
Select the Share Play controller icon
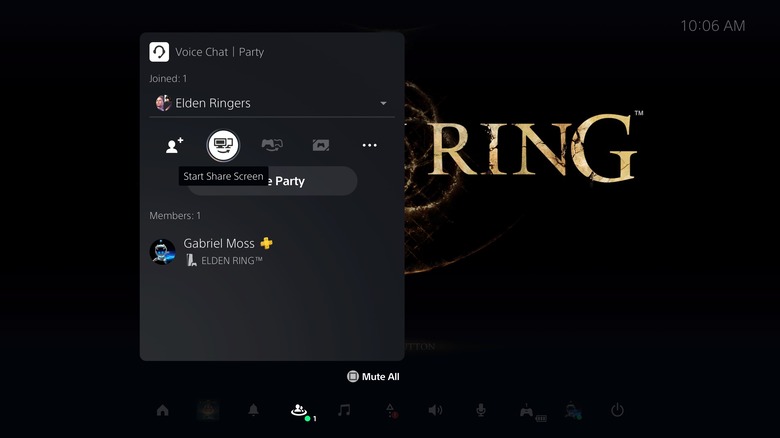(271, 145)
